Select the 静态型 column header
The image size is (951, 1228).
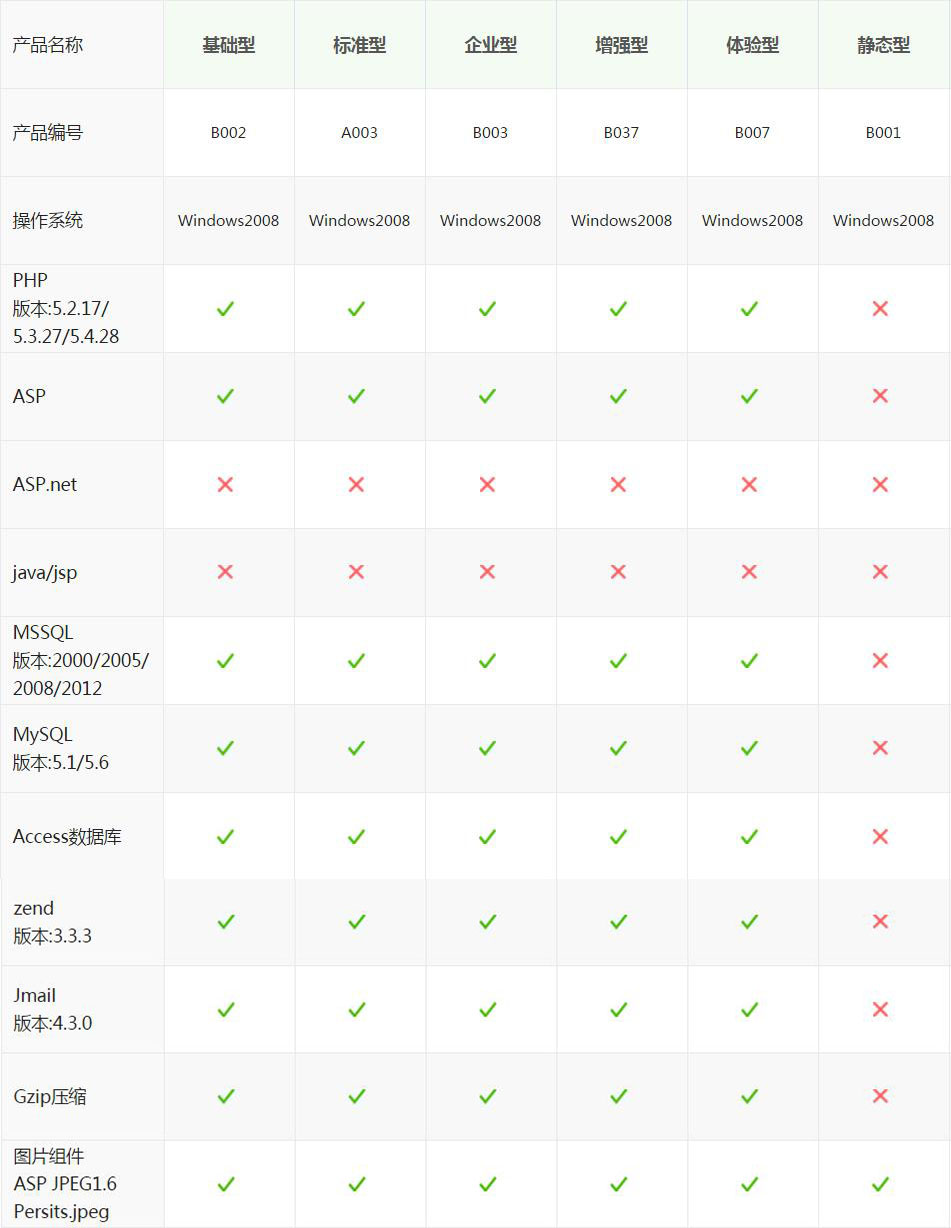click(x=884, y=45)
